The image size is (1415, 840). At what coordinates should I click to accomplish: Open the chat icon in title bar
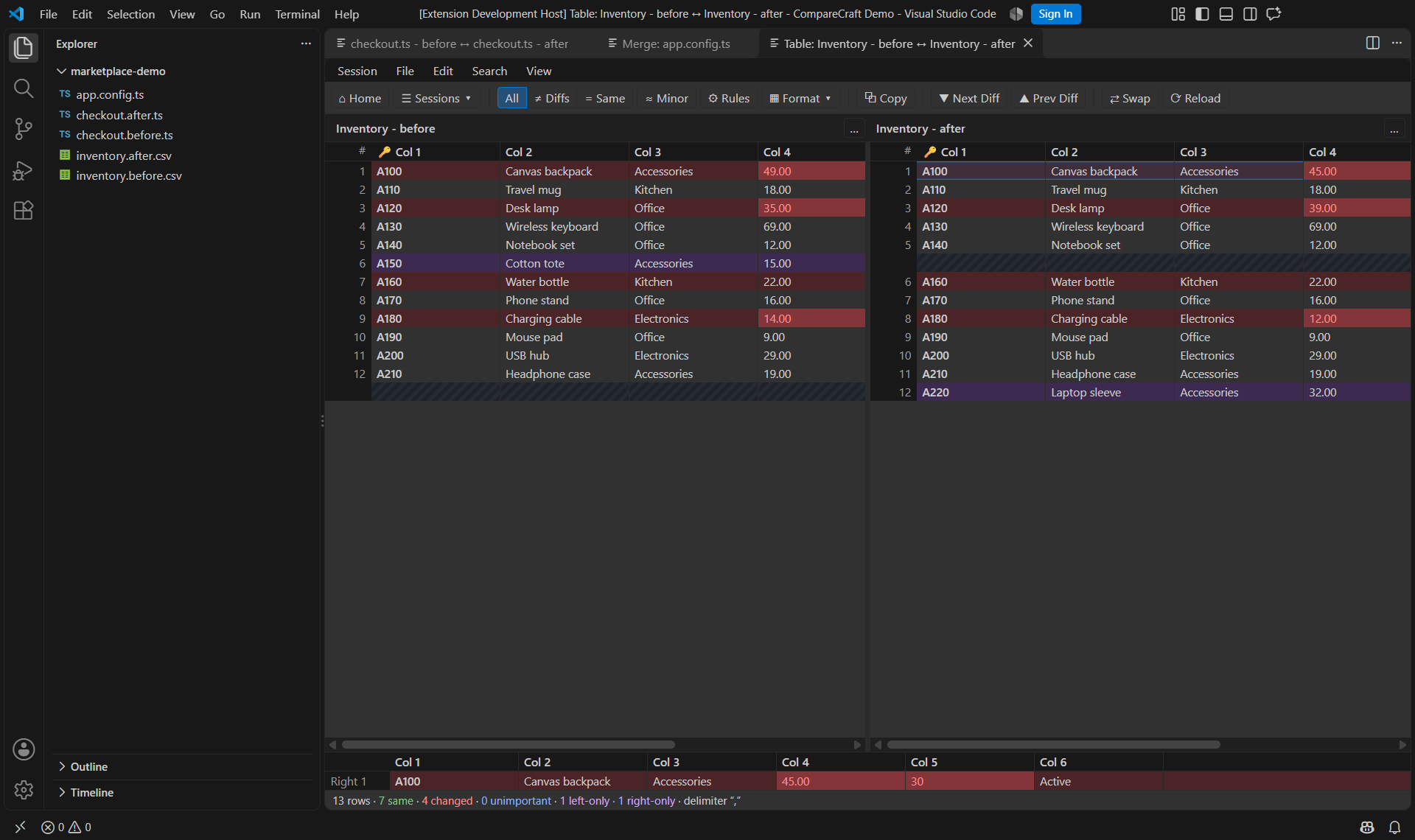1274,14
